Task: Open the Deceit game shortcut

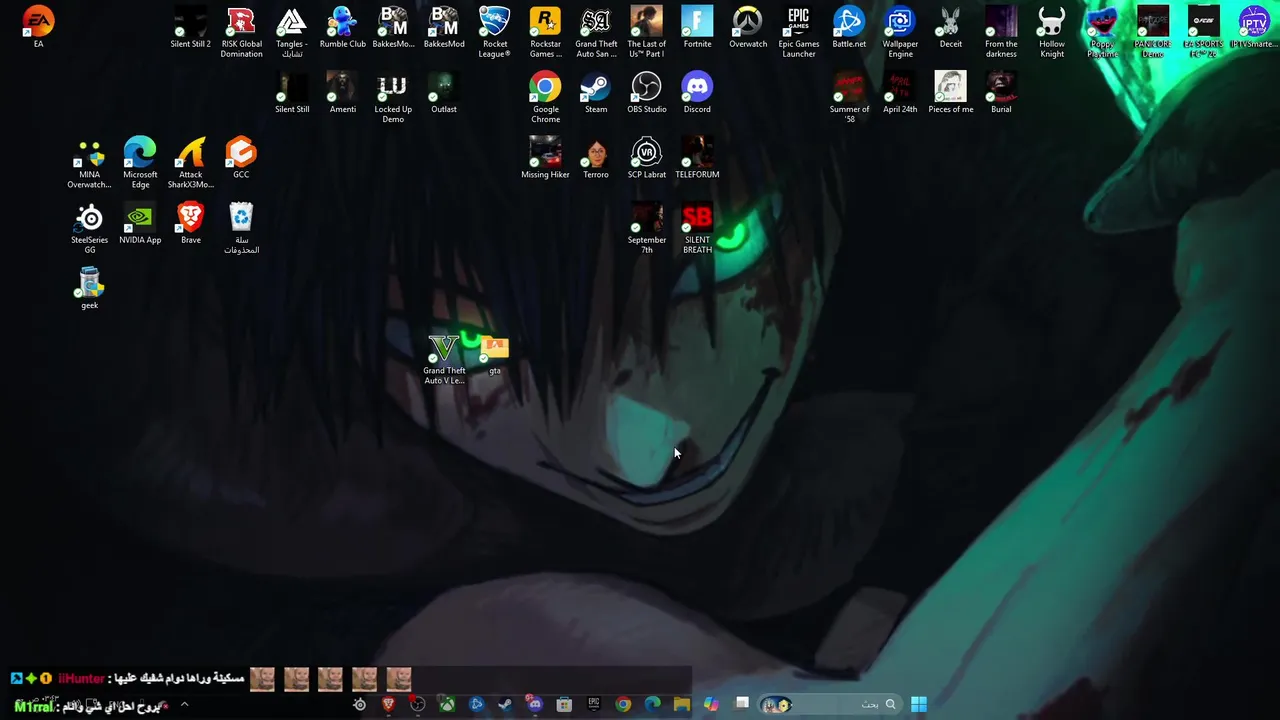Action: (x=950, y=27)
